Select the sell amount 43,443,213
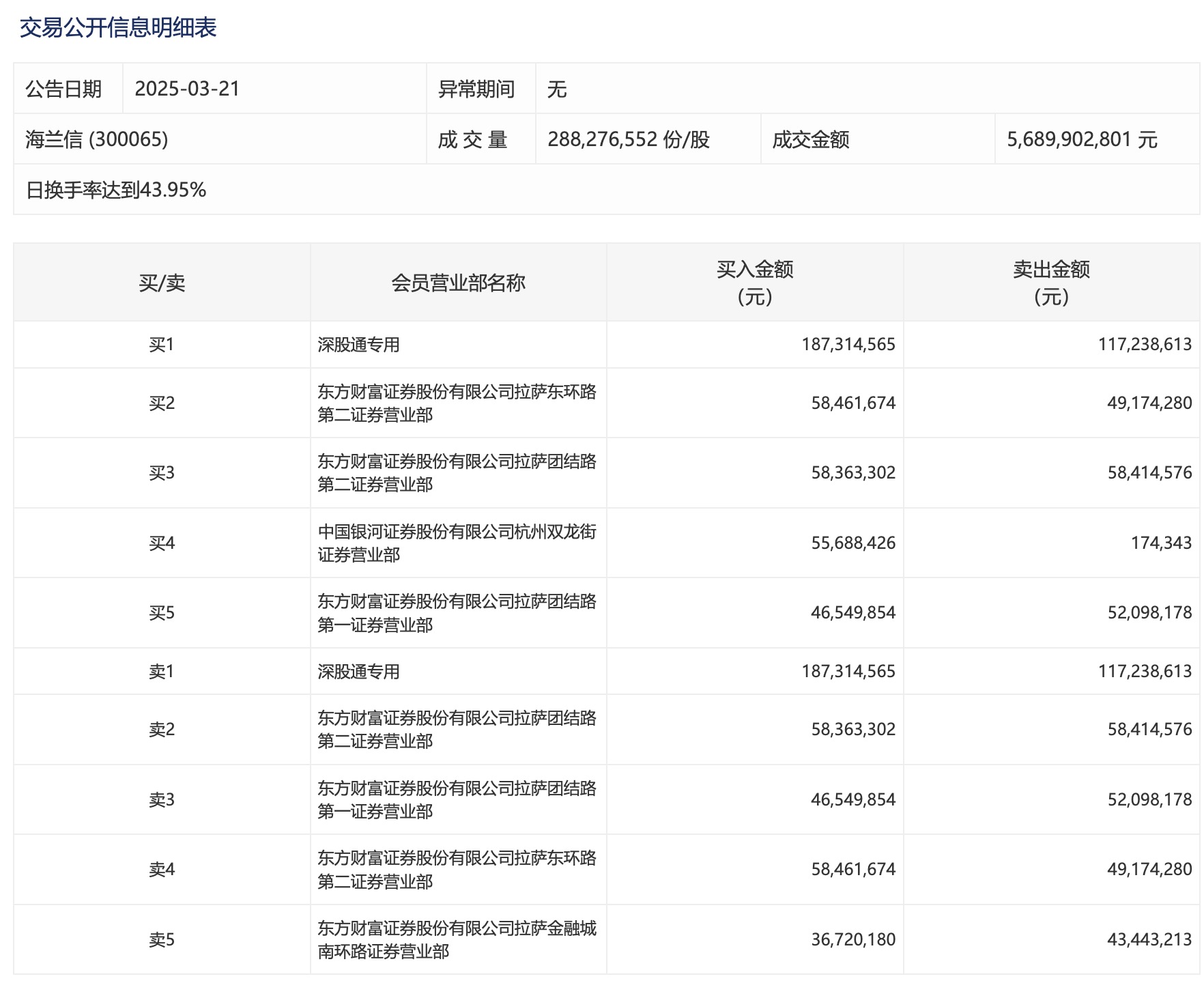This screenshot has height=983, width=1204. 1149,940
